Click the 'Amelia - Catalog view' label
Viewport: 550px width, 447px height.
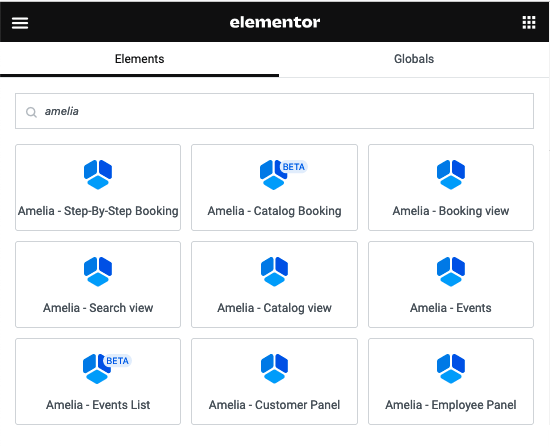[x=274, y=308]
